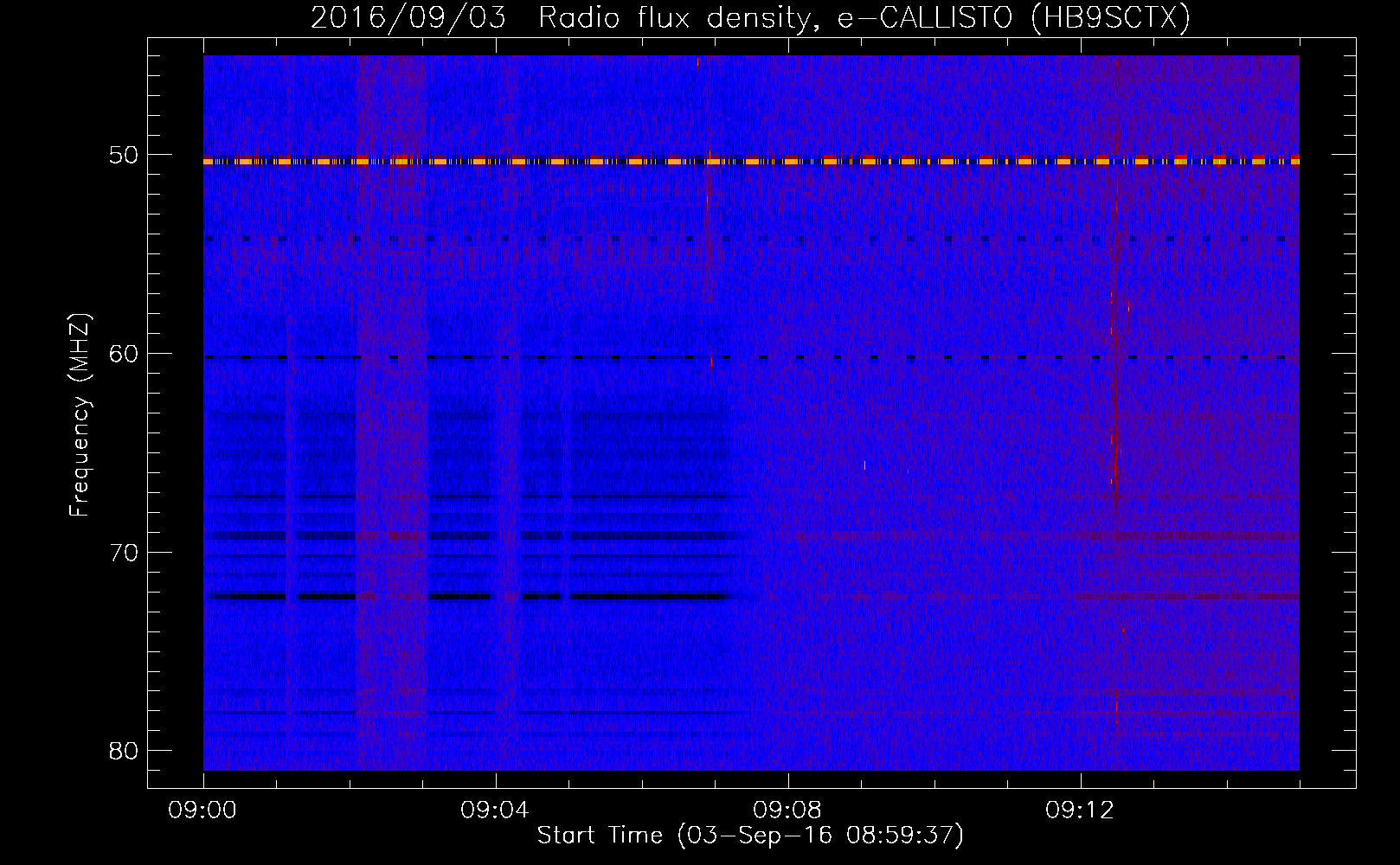
Task: Click the '09:08' time tick label
Action: (x=787, y=811)
